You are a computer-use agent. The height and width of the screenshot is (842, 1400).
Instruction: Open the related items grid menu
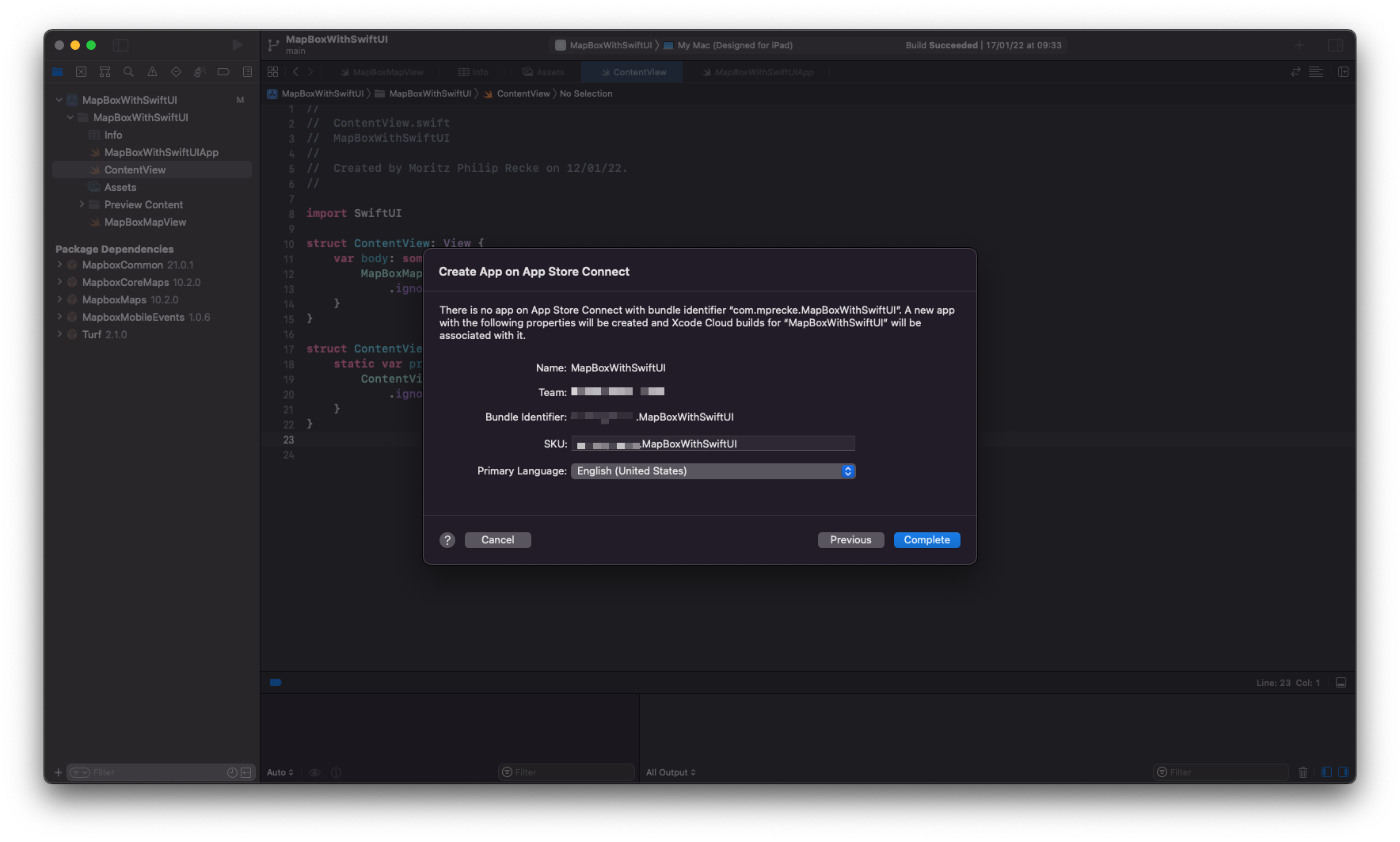(273, 72)
